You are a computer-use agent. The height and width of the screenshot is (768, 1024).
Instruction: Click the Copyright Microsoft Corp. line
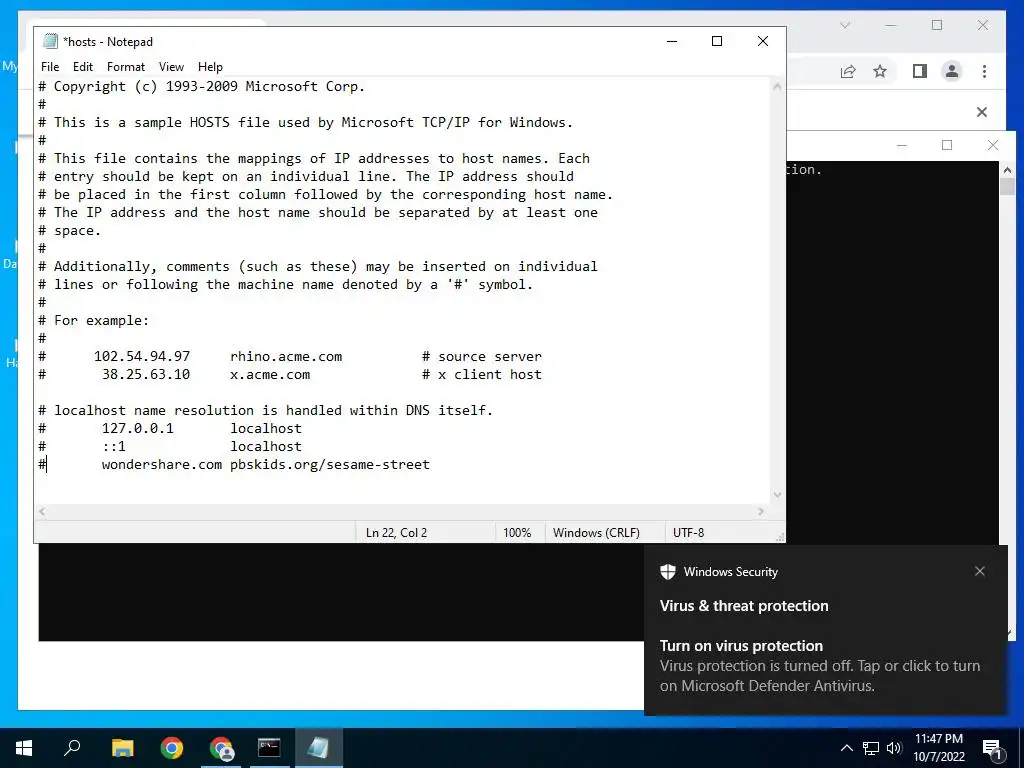tap(201, 86)
